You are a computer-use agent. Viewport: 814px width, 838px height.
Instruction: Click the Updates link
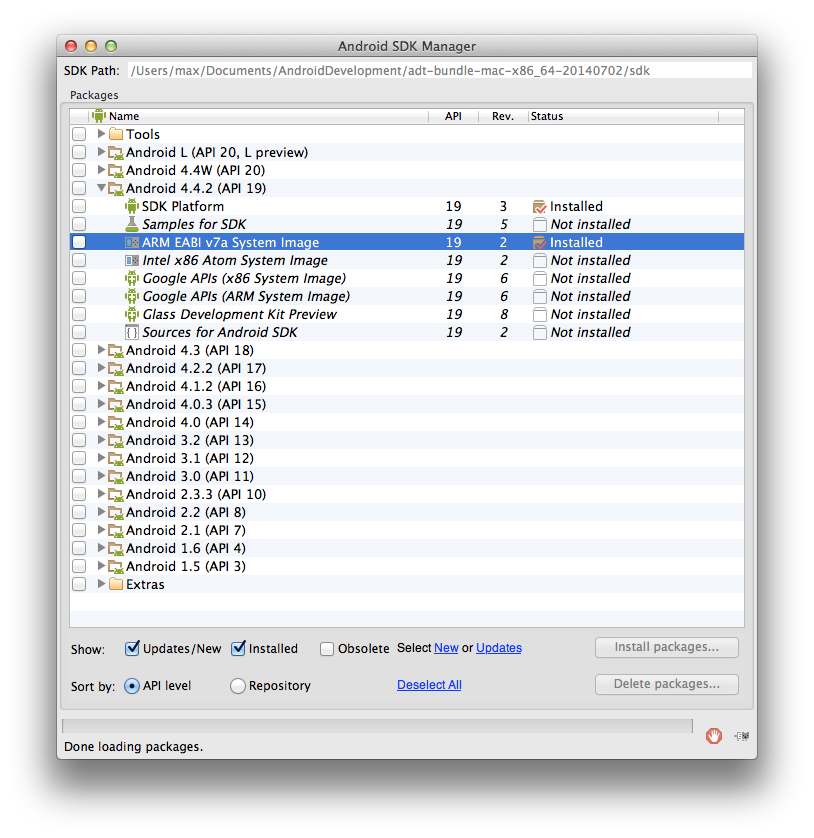[x=499, y=648]
